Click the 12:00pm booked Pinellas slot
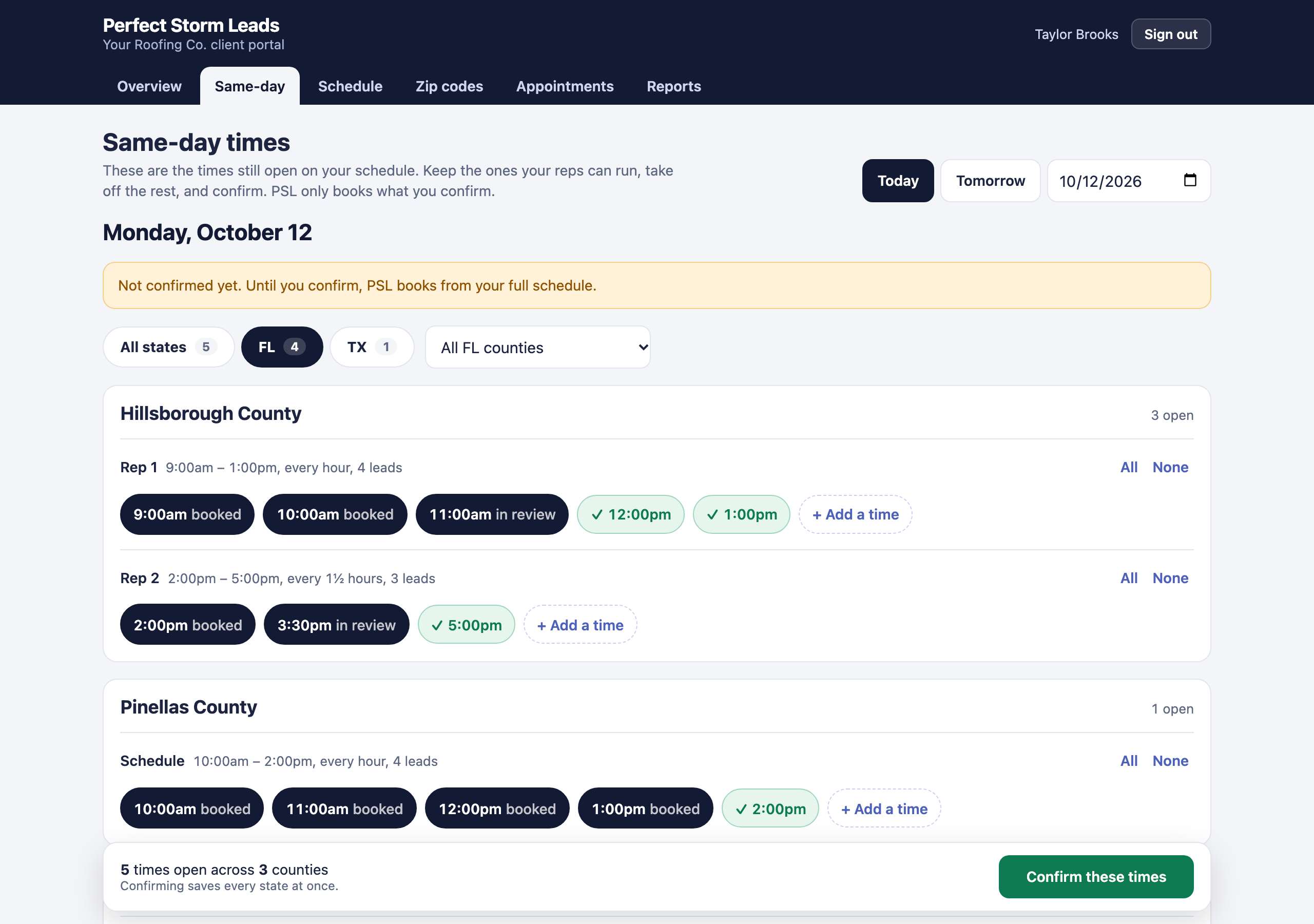 [497, 808]
